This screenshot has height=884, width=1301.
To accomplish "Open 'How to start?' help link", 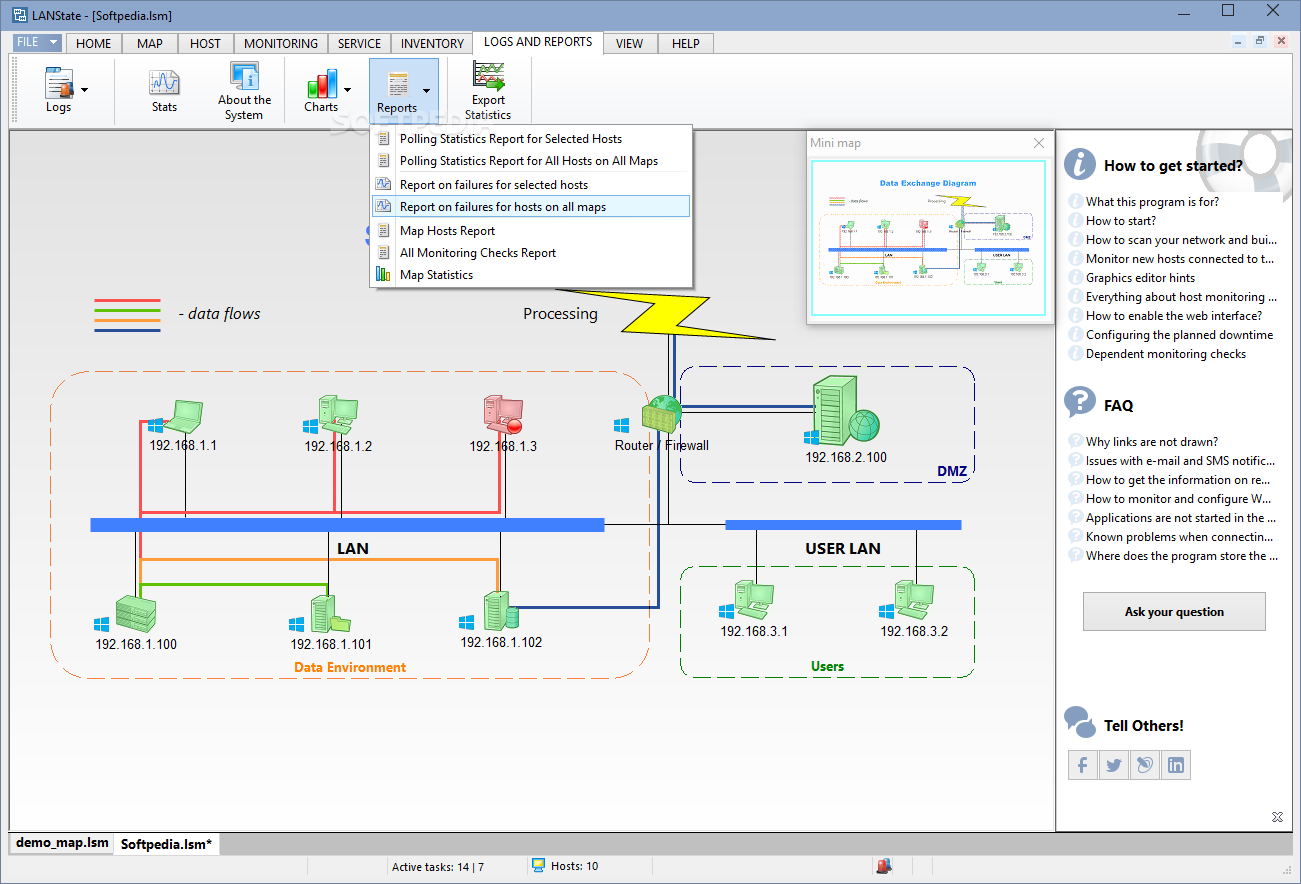I will (x=1121, y=221).
